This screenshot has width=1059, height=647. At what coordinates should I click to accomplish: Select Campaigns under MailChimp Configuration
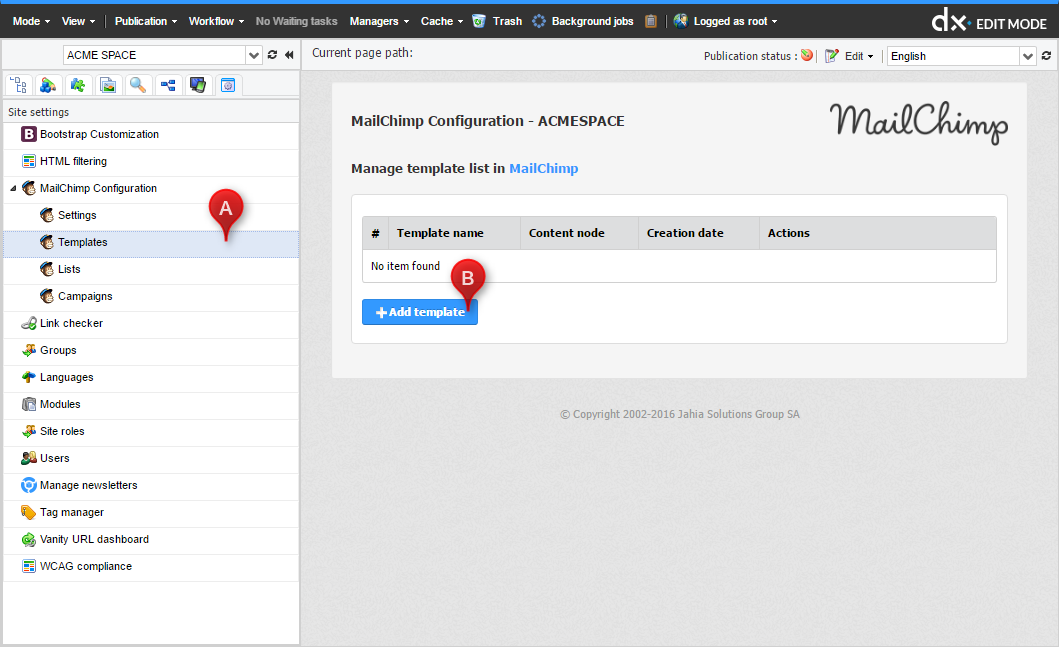(x=85, y=296)
